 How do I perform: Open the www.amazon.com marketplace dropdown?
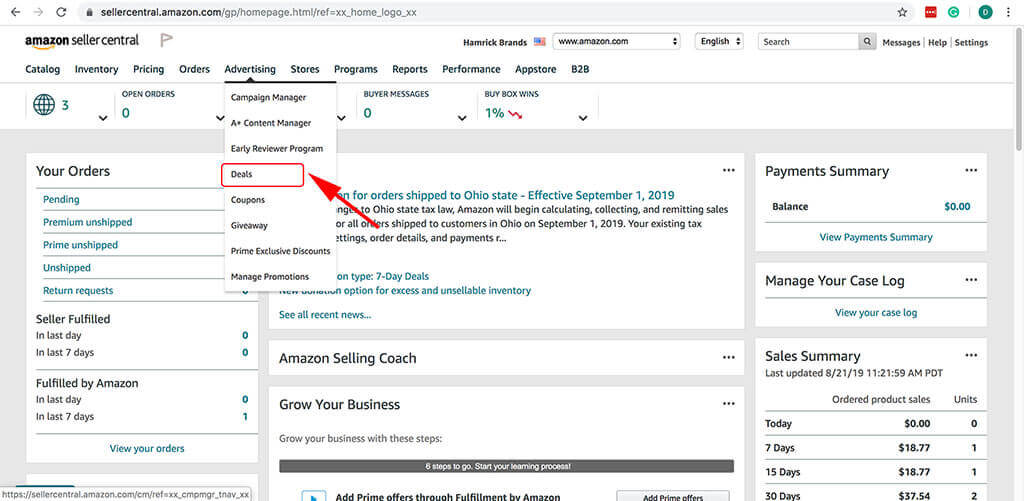(616, 41)
